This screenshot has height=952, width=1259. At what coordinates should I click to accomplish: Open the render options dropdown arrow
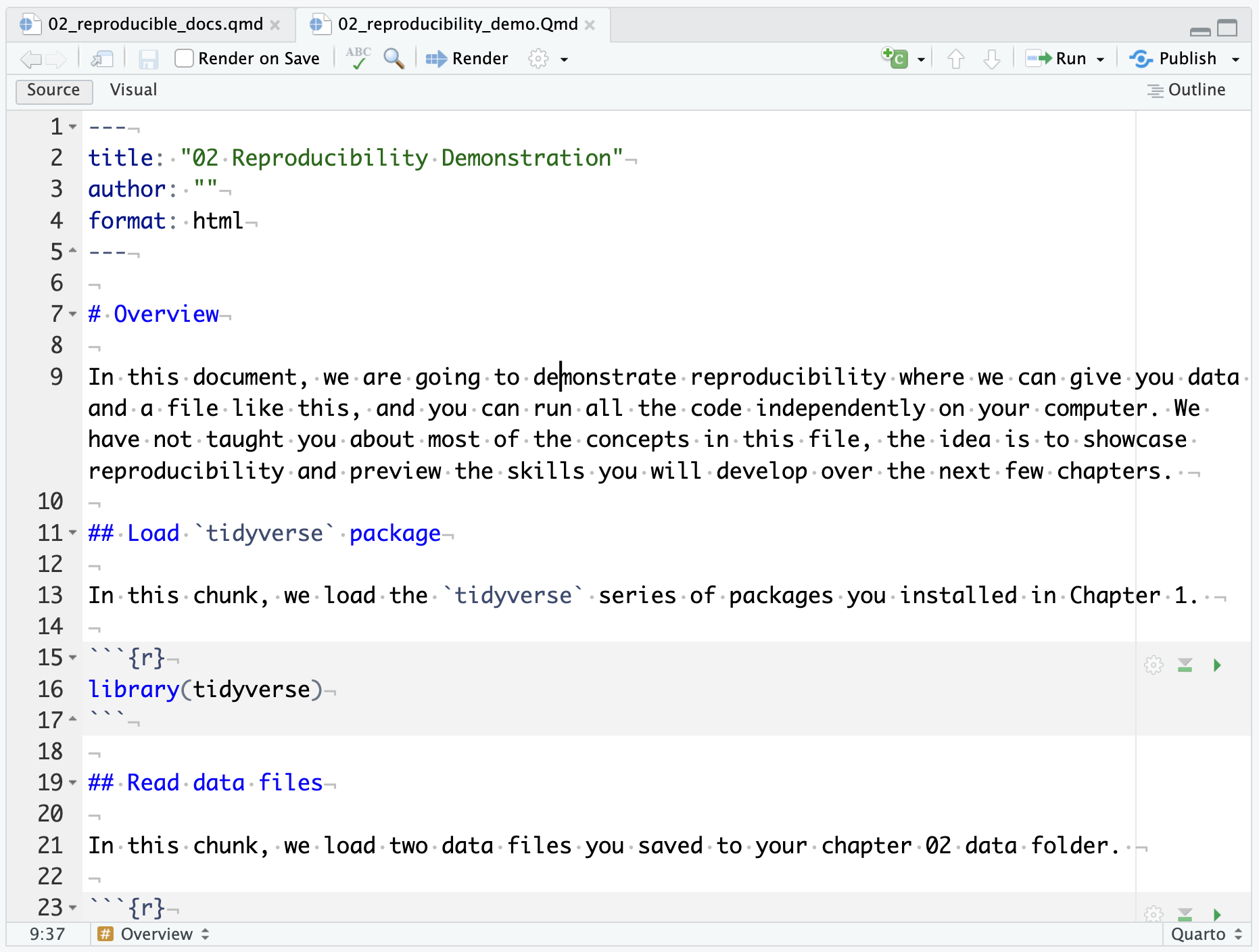564,59
